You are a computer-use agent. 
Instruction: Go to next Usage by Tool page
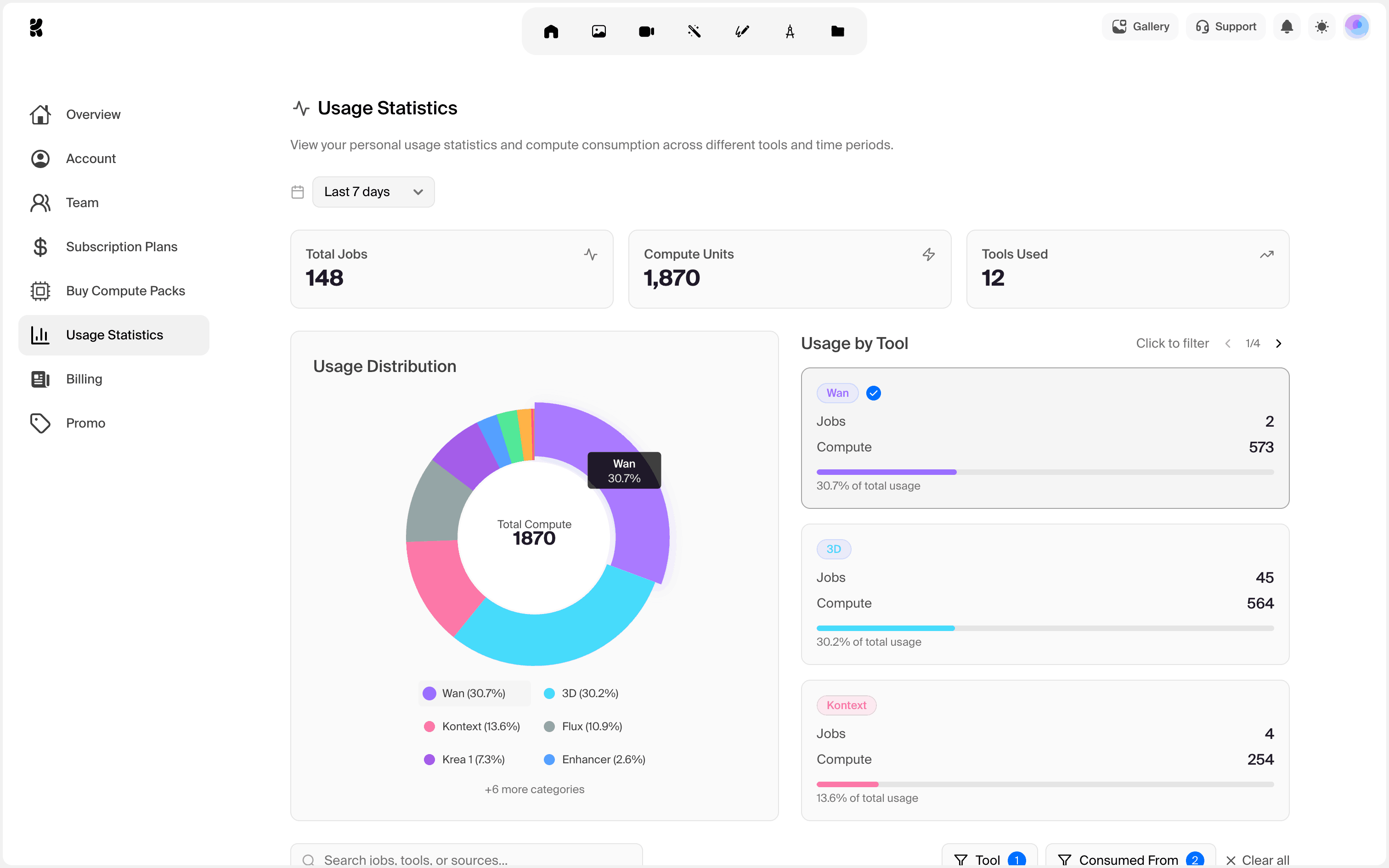pos(1279,343)
